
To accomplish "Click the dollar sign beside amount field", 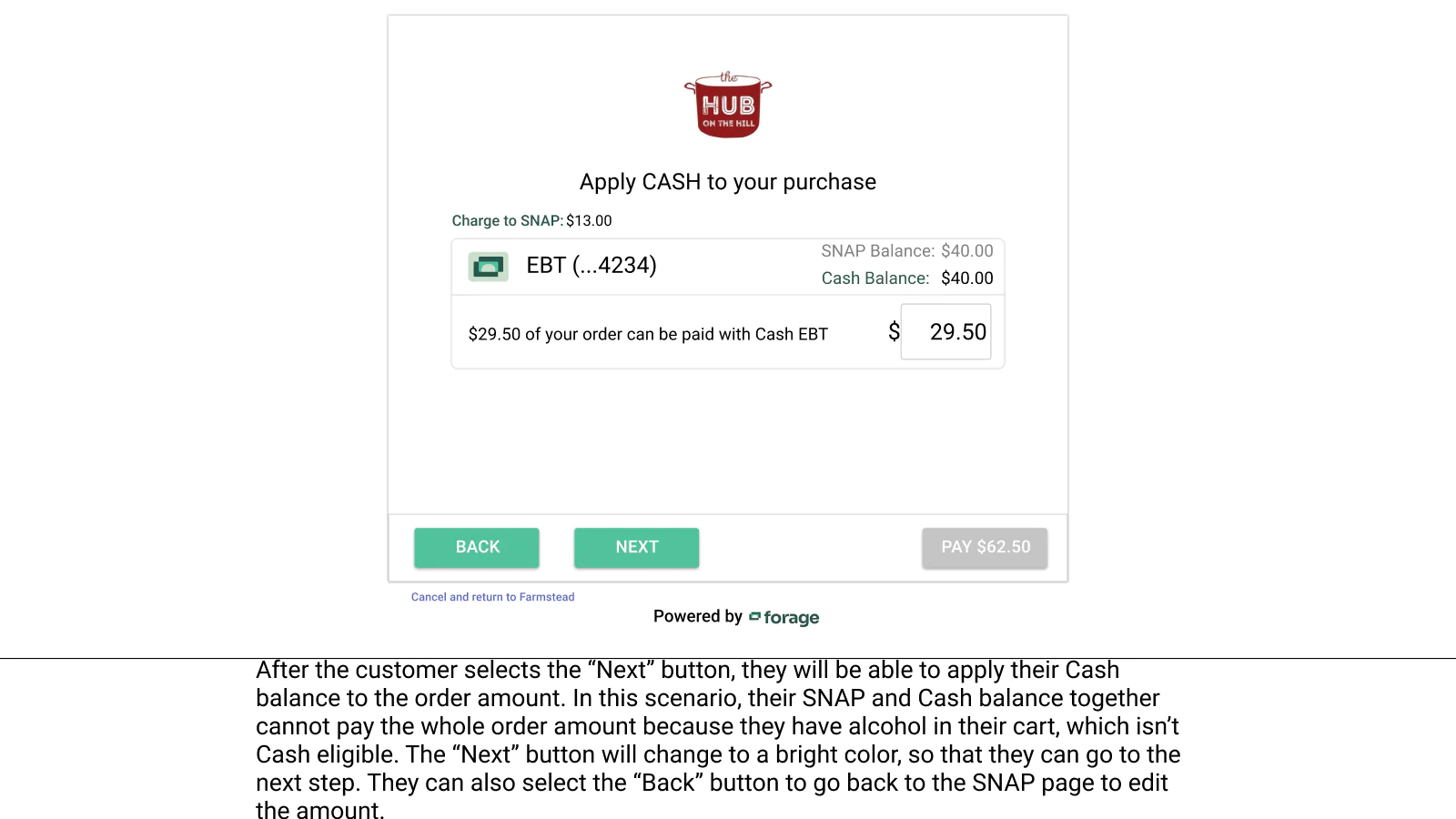I will (x=894, y=332).
